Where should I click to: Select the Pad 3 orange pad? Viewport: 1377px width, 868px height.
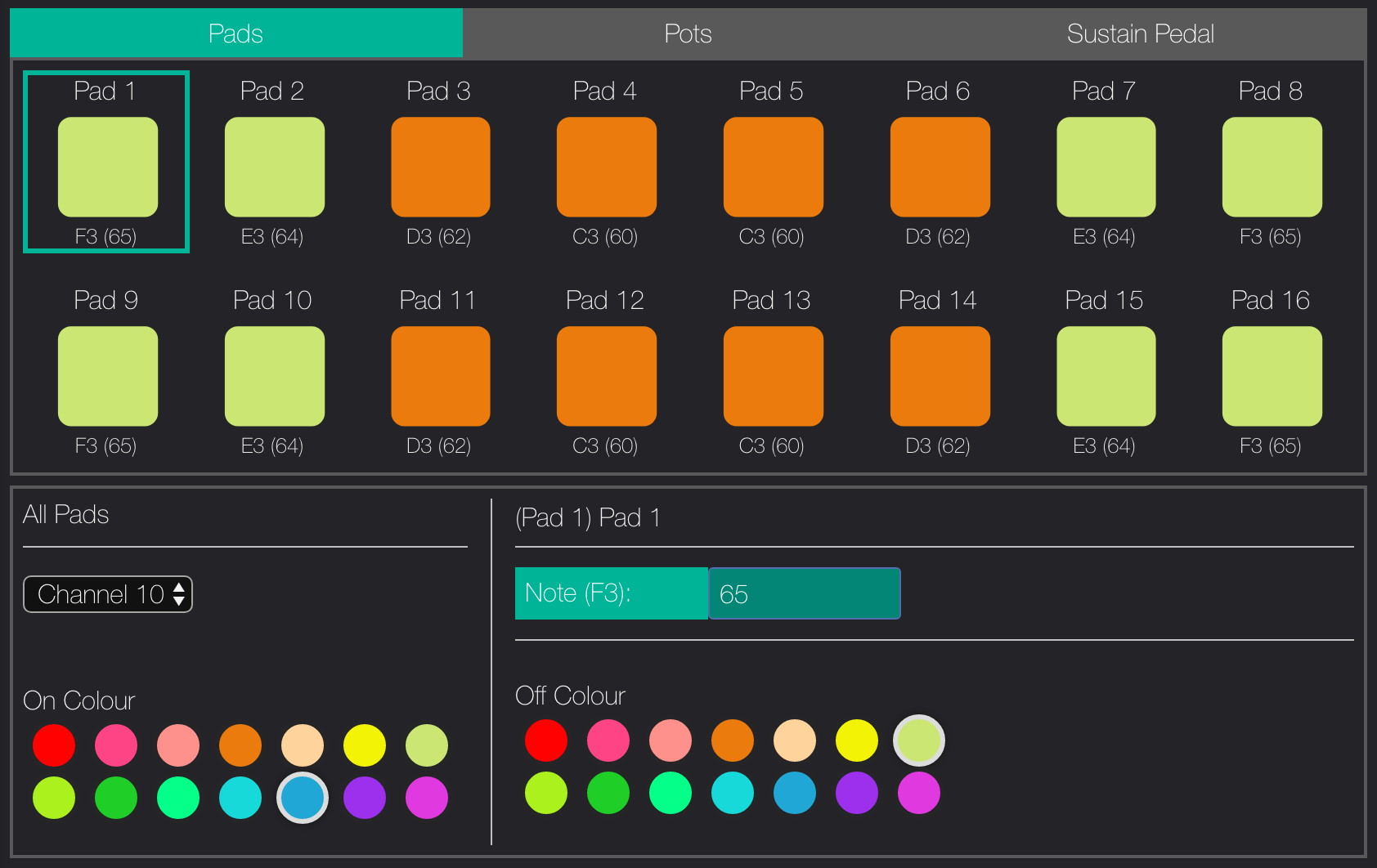tap(440, 167)
